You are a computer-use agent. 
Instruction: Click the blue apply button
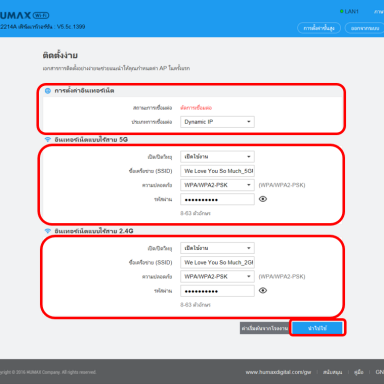317,328
